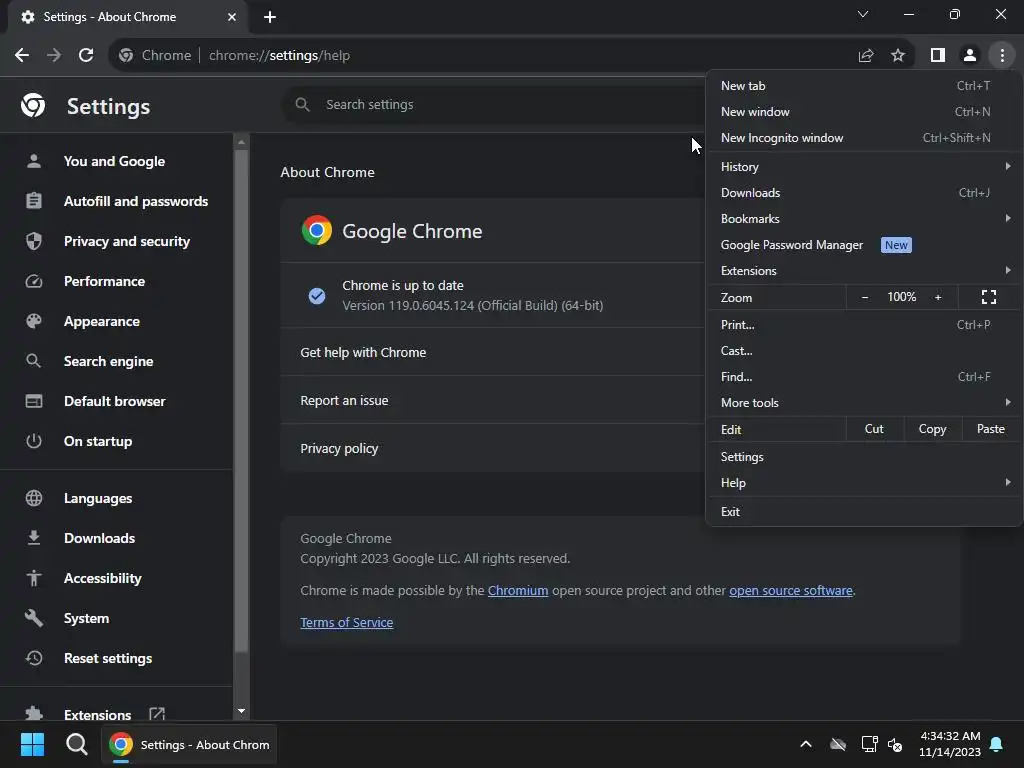Close the Settings - About Chrome tab
Image resolution: width=1024 pixels, height=768 pixels.
click(x=232, y=17)
